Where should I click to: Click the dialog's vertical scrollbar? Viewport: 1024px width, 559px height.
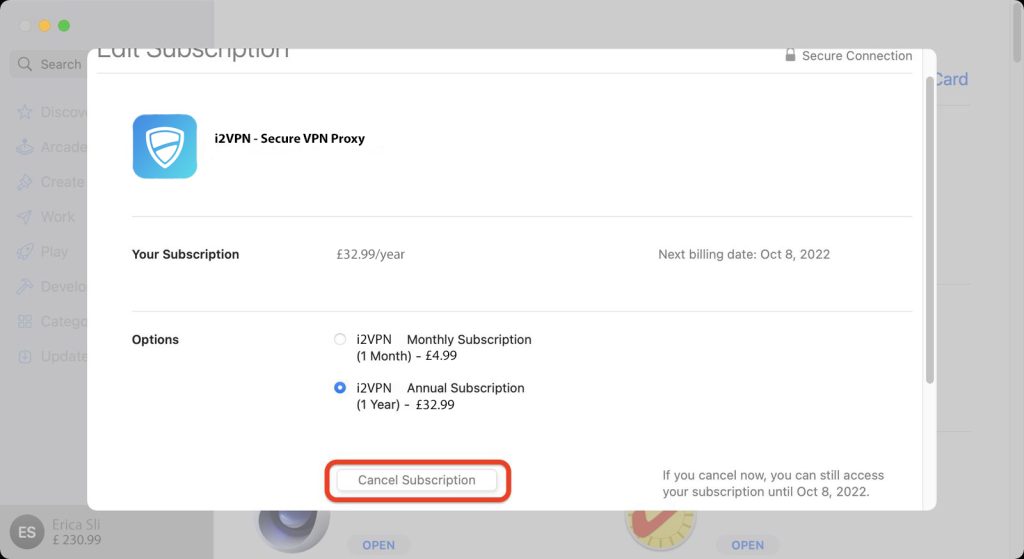[930, 230]
